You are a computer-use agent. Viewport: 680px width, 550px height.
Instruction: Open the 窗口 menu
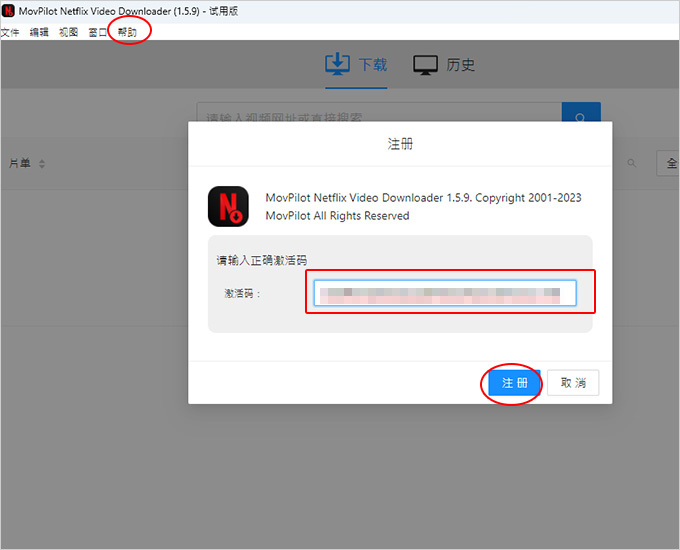pyautogui.click(x=98, y=32)
